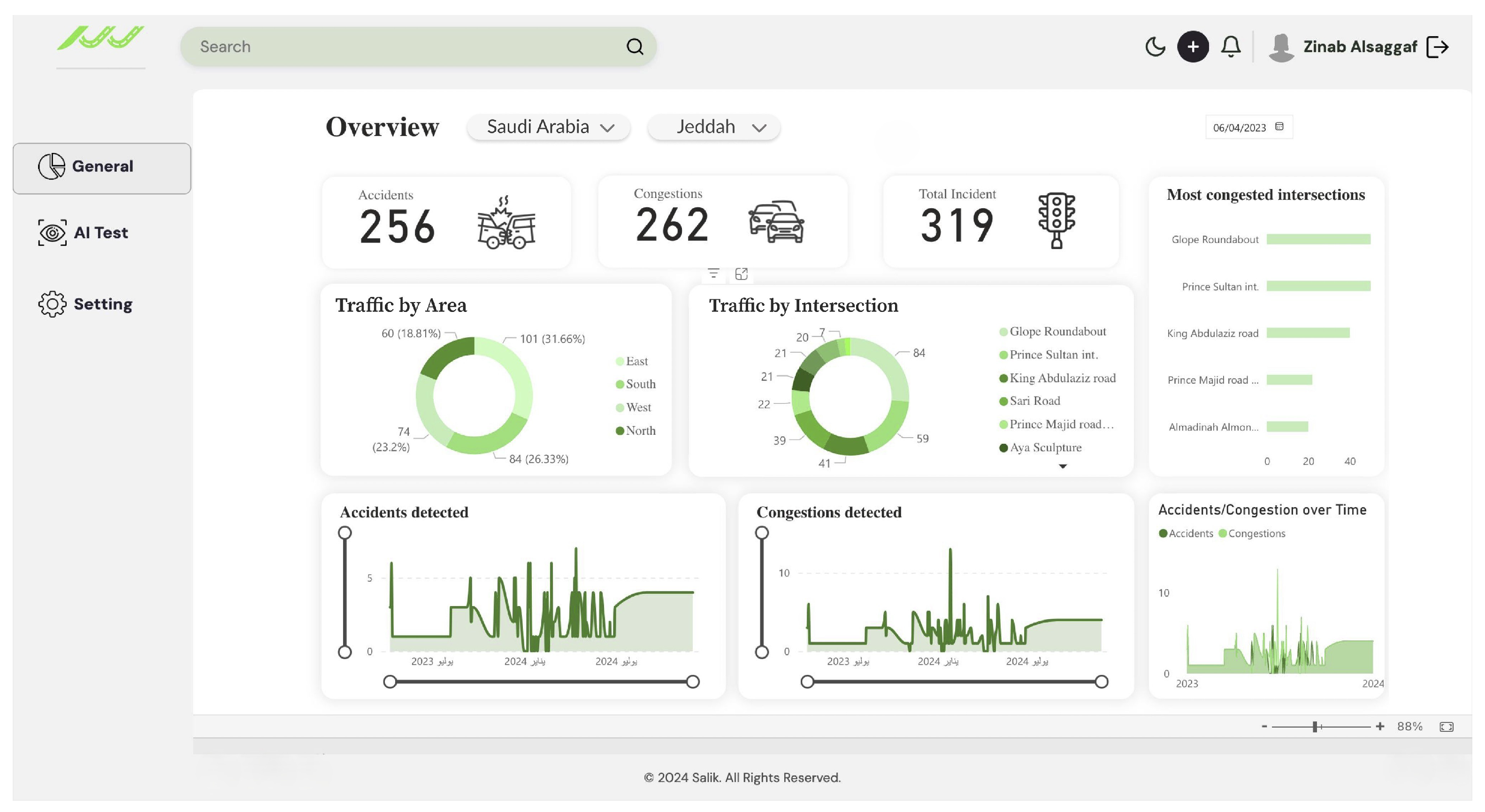Click the black plus add button

[x=1193, y=47]
